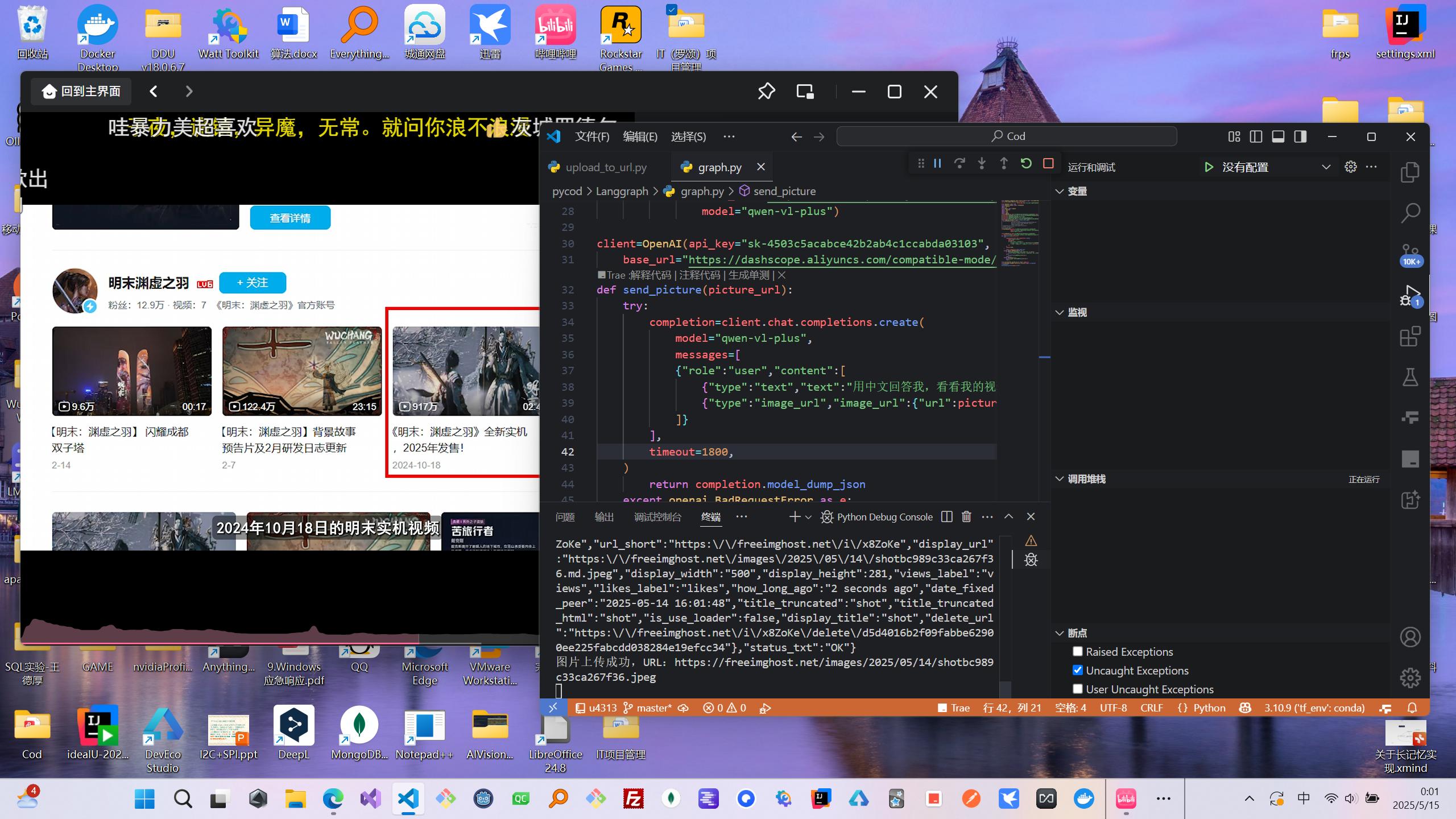The width and height of the screenshot is (1456, 819).
Task: Open 选择(S) menu
Action: [688, 136]
